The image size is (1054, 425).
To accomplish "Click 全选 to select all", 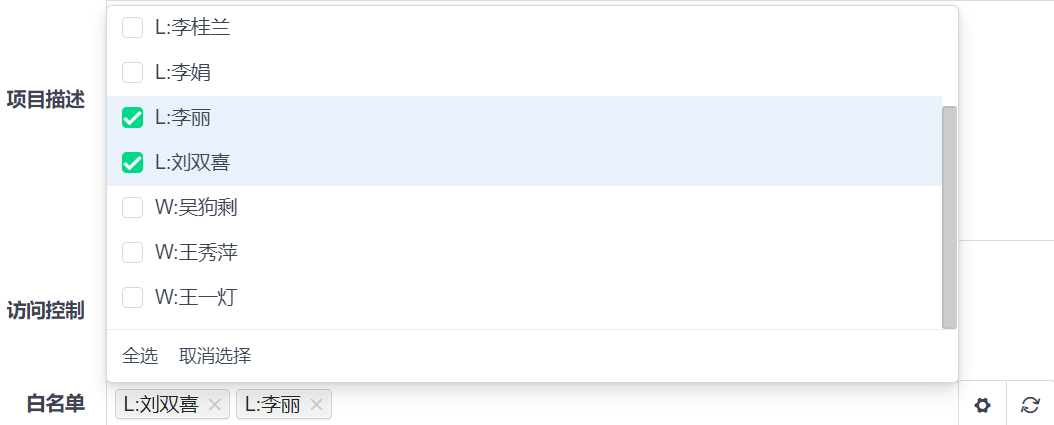I will point(140,356).
